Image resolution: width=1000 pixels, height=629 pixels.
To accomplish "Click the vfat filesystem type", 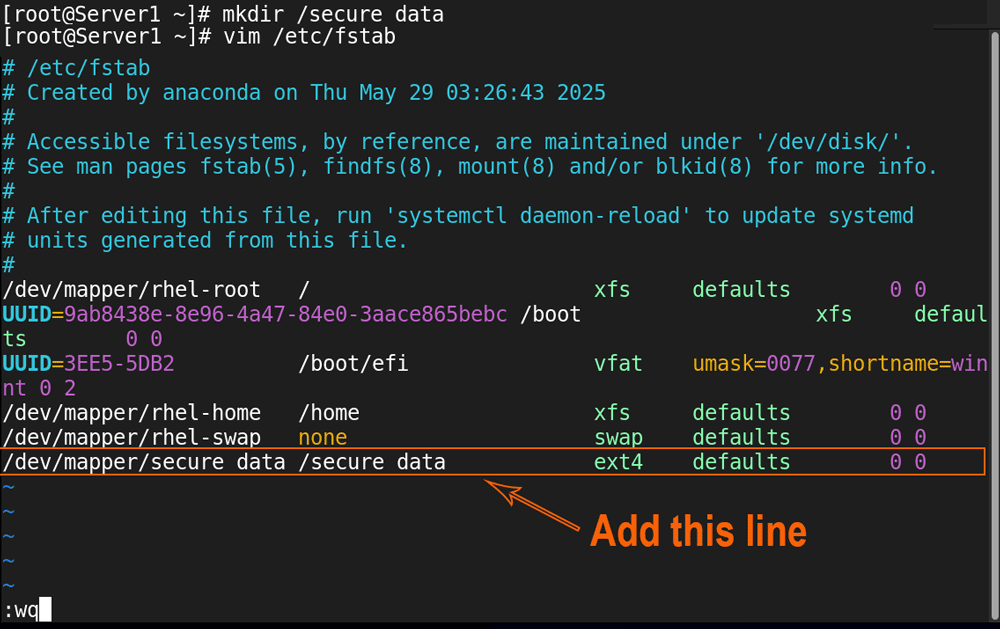I will point(618,364).
